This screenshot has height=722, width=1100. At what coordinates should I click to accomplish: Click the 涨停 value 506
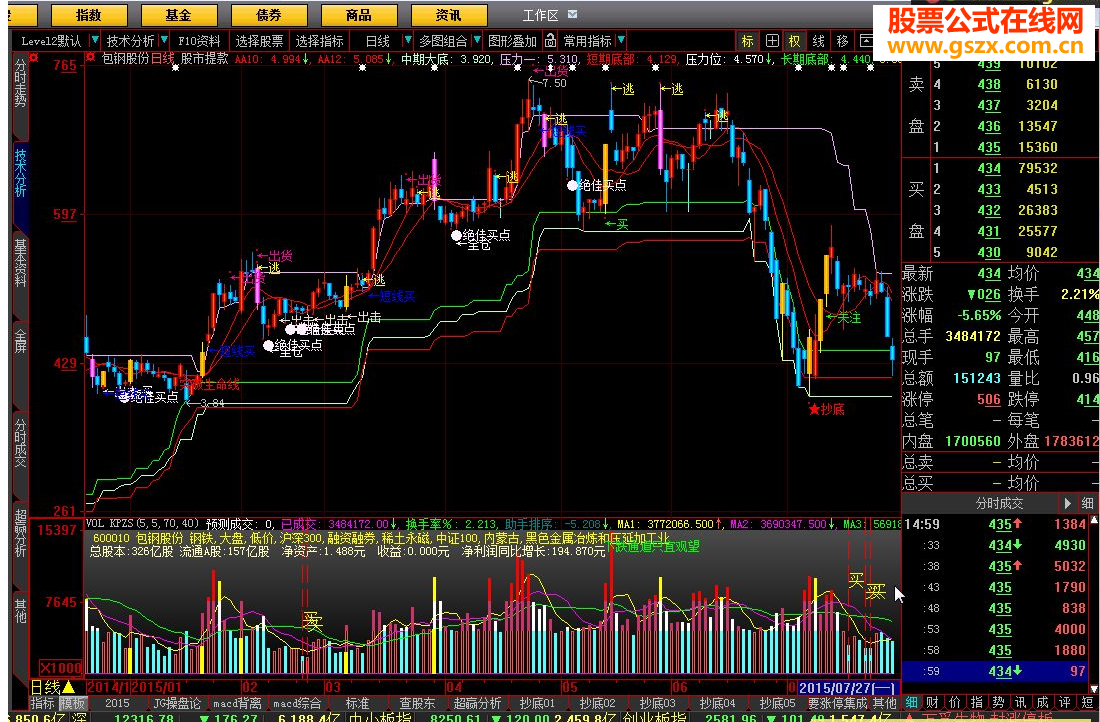coord(989,399)
